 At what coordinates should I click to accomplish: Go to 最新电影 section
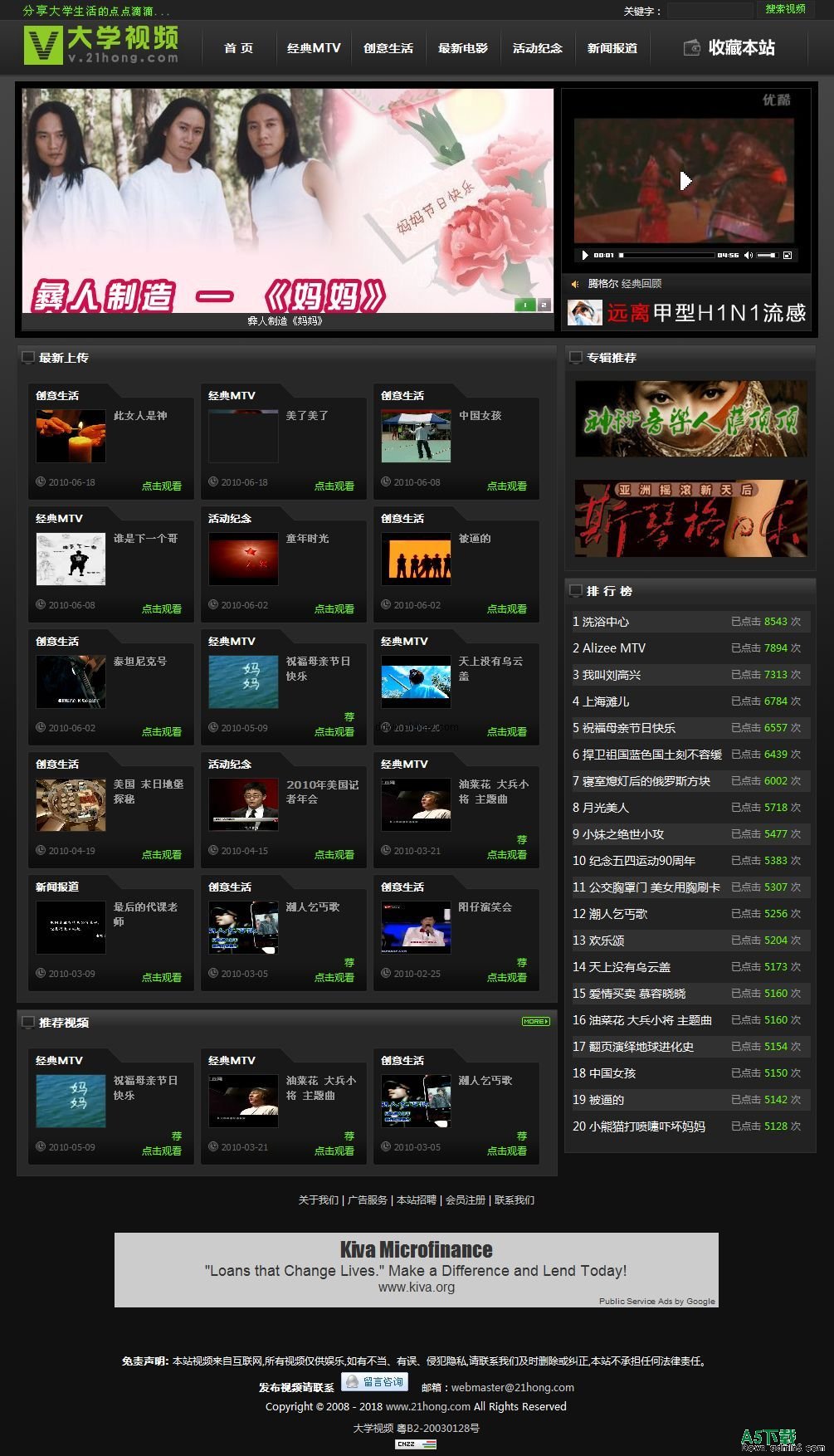463,48
